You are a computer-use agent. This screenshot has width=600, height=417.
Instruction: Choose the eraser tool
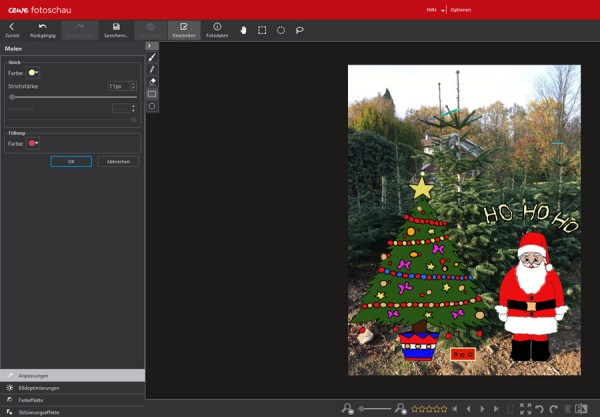pyautogui.click(x=152, y=81)
